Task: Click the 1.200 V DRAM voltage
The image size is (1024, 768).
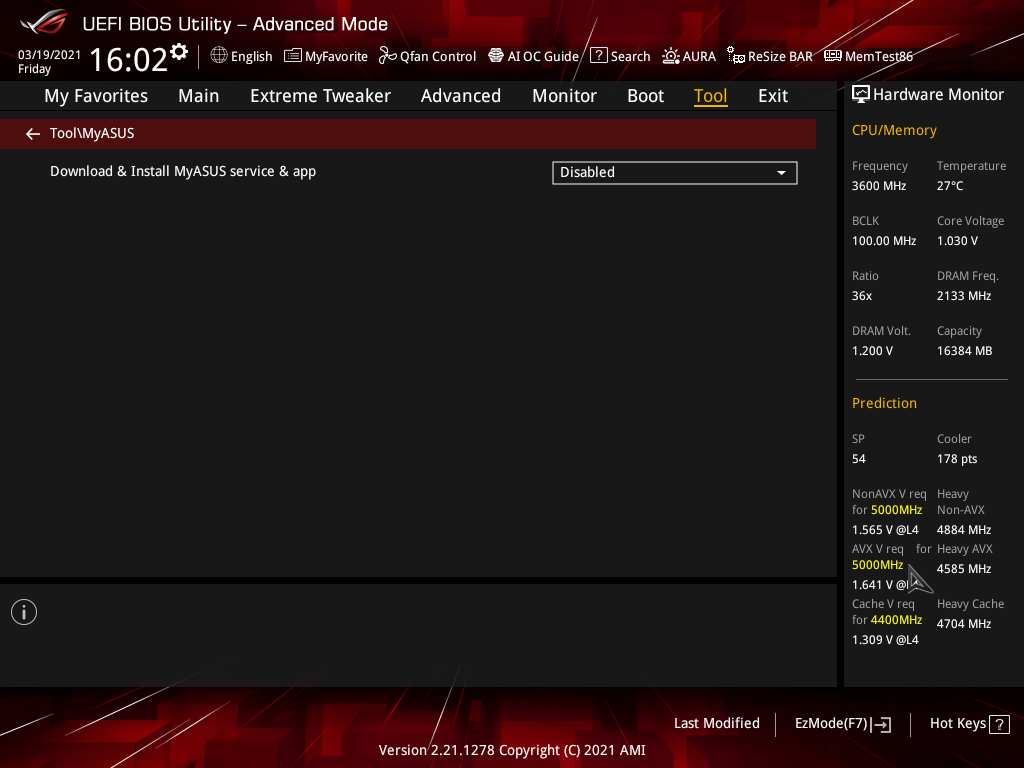Action: (x=872, y=351)
